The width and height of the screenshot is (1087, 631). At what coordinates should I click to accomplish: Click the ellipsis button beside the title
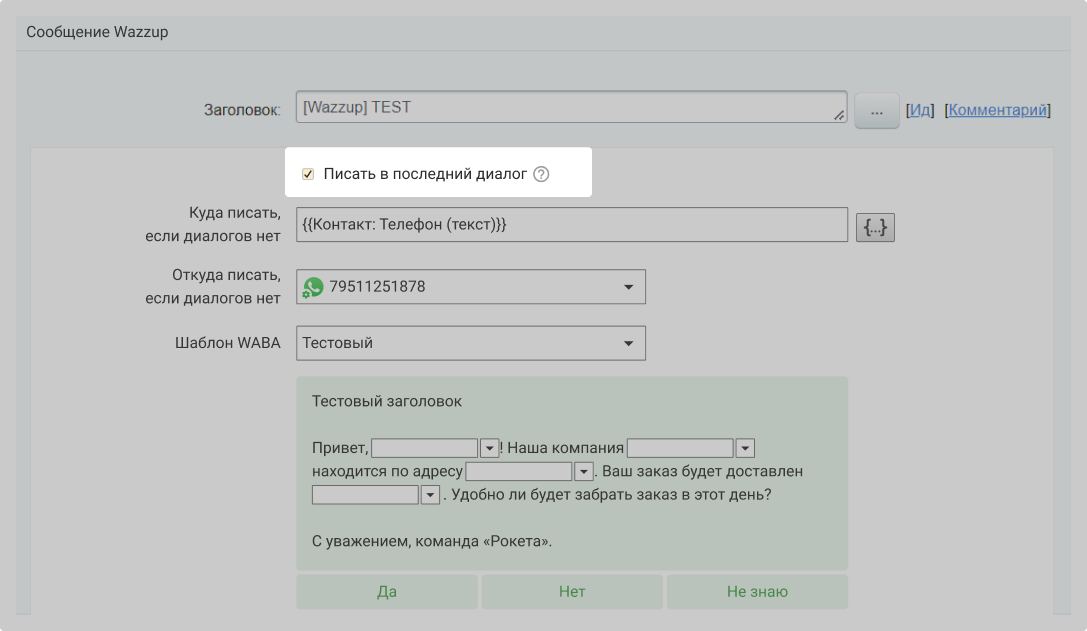(877, 111)
